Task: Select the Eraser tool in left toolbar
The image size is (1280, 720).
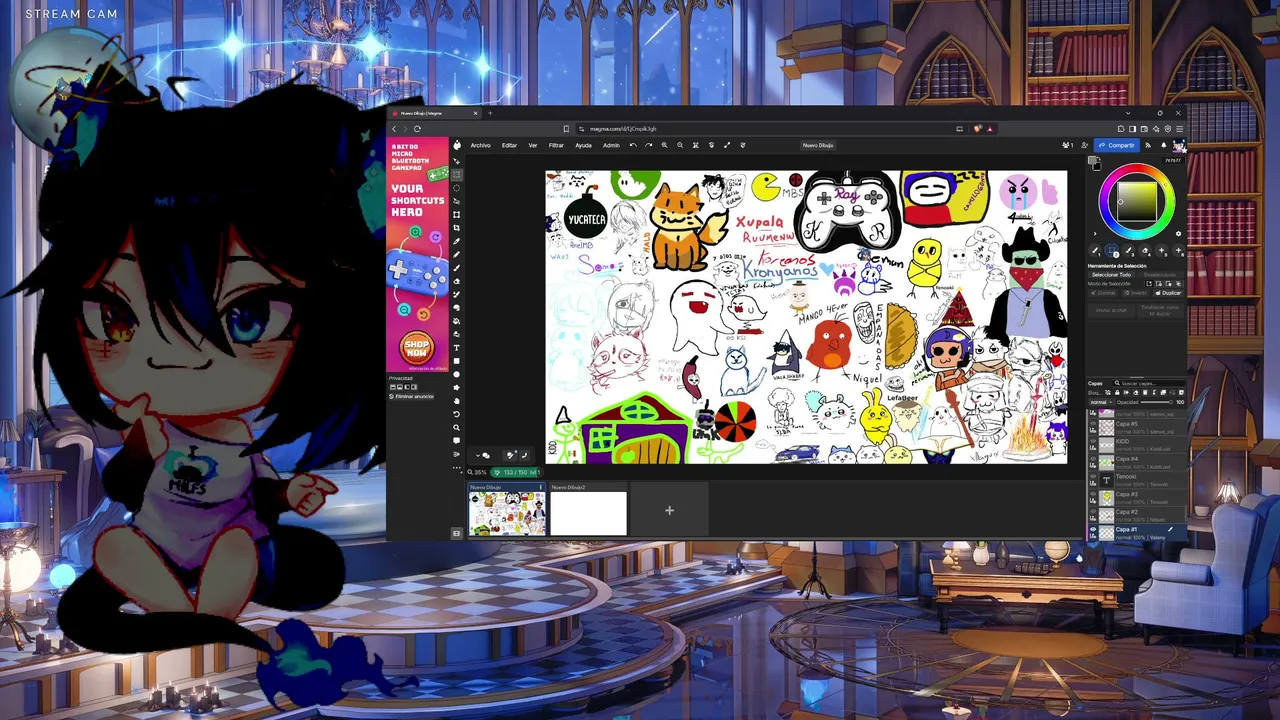Action: (x=457, y=281)
